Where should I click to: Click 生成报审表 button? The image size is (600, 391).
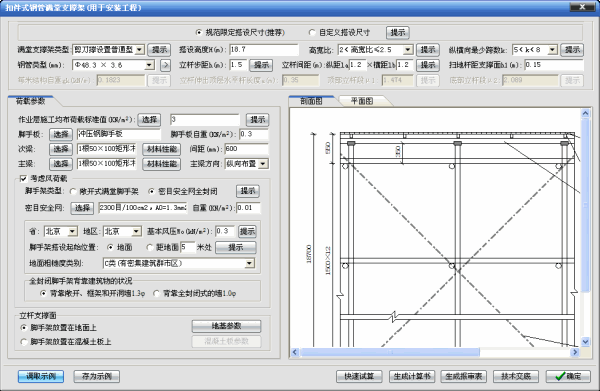pos(464,376)
